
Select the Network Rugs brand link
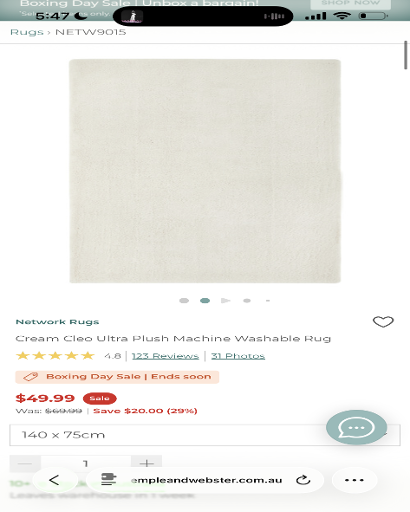click(57, 322)
